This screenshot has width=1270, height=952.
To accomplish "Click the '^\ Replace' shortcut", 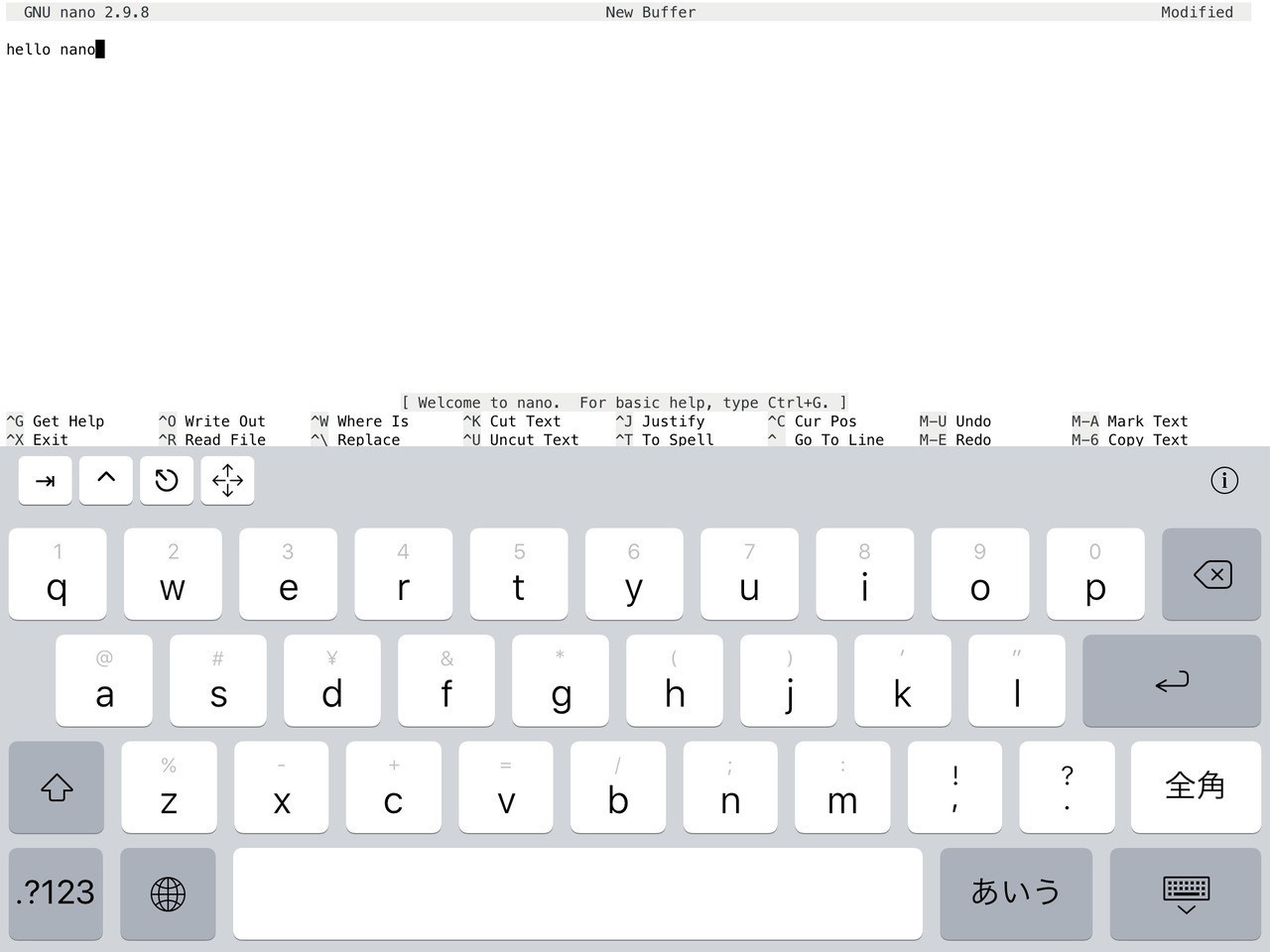I will (x=355, y=440).
